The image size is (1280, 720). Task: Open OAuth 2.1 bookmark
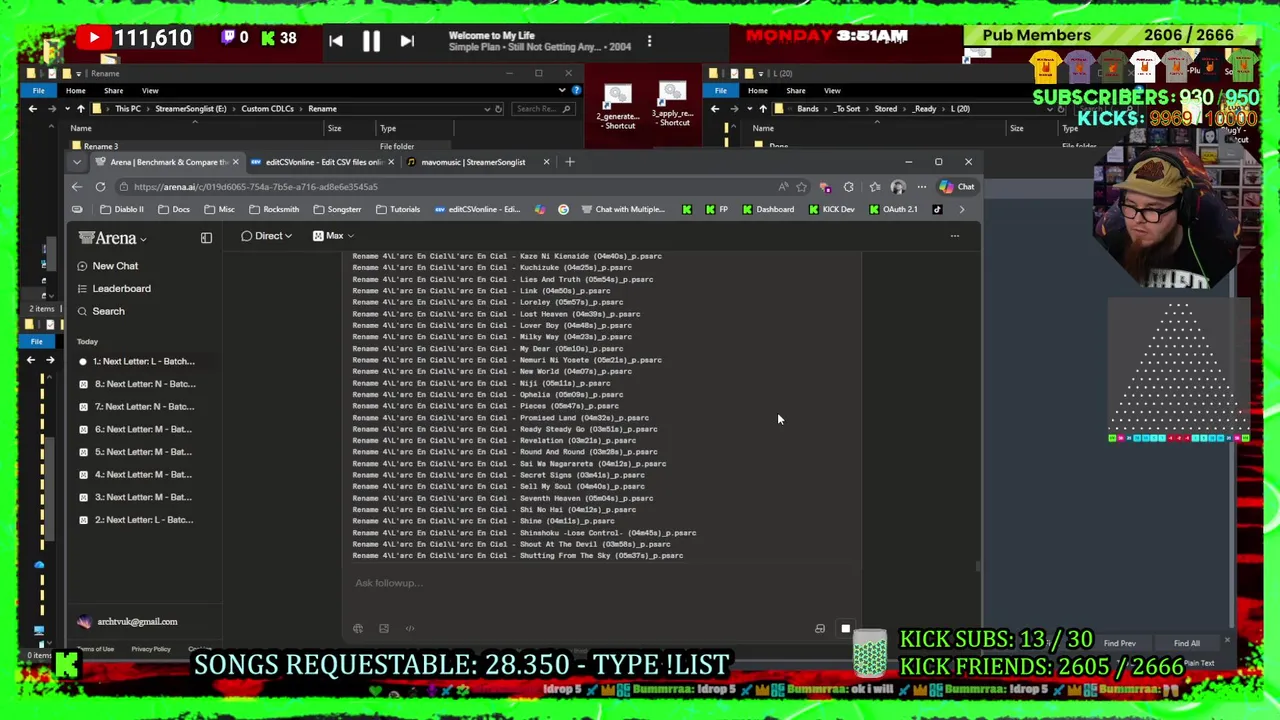[x=893, y=210]
